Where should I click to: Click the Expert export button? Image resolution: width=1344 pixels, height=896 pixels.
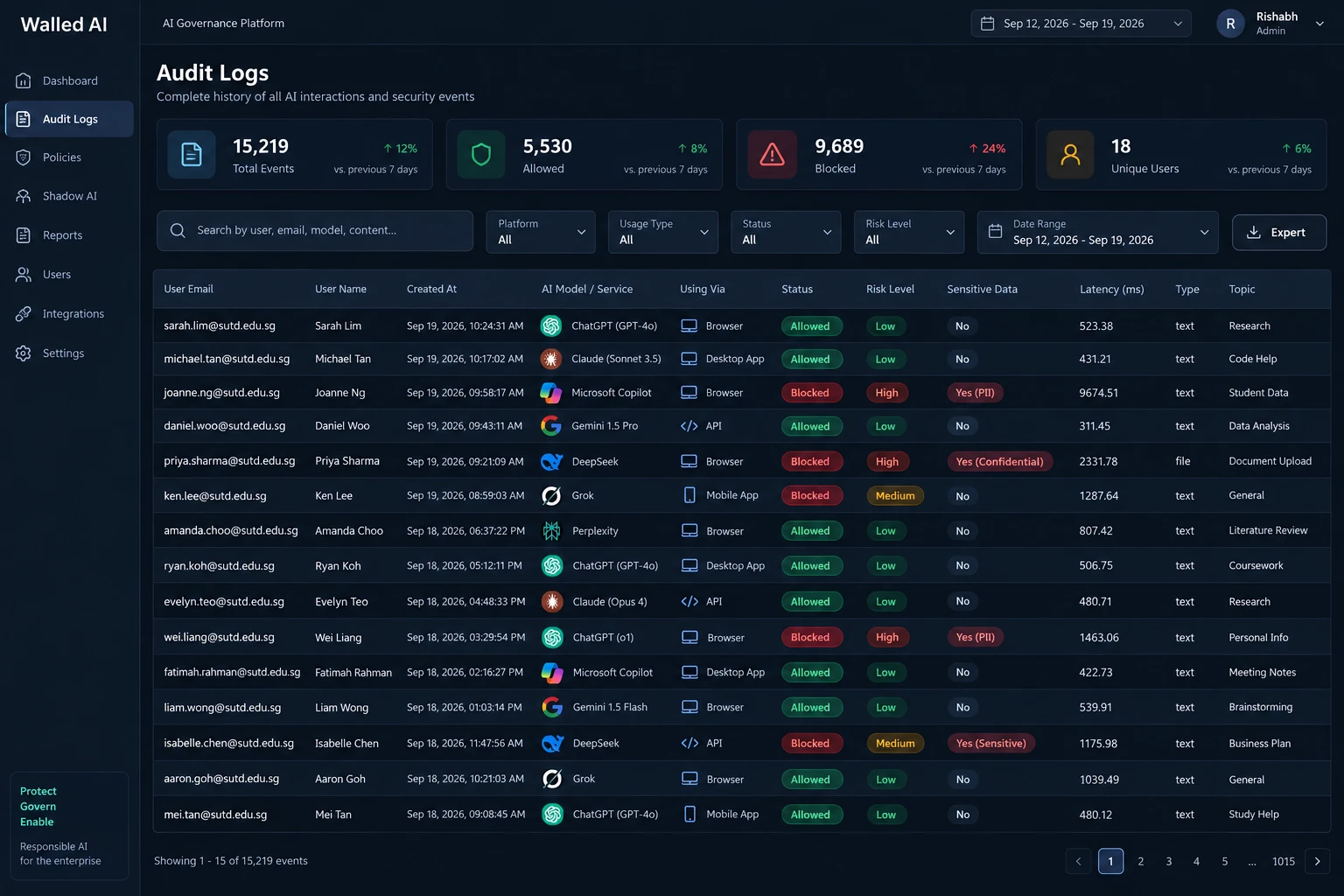(1279, 233)
